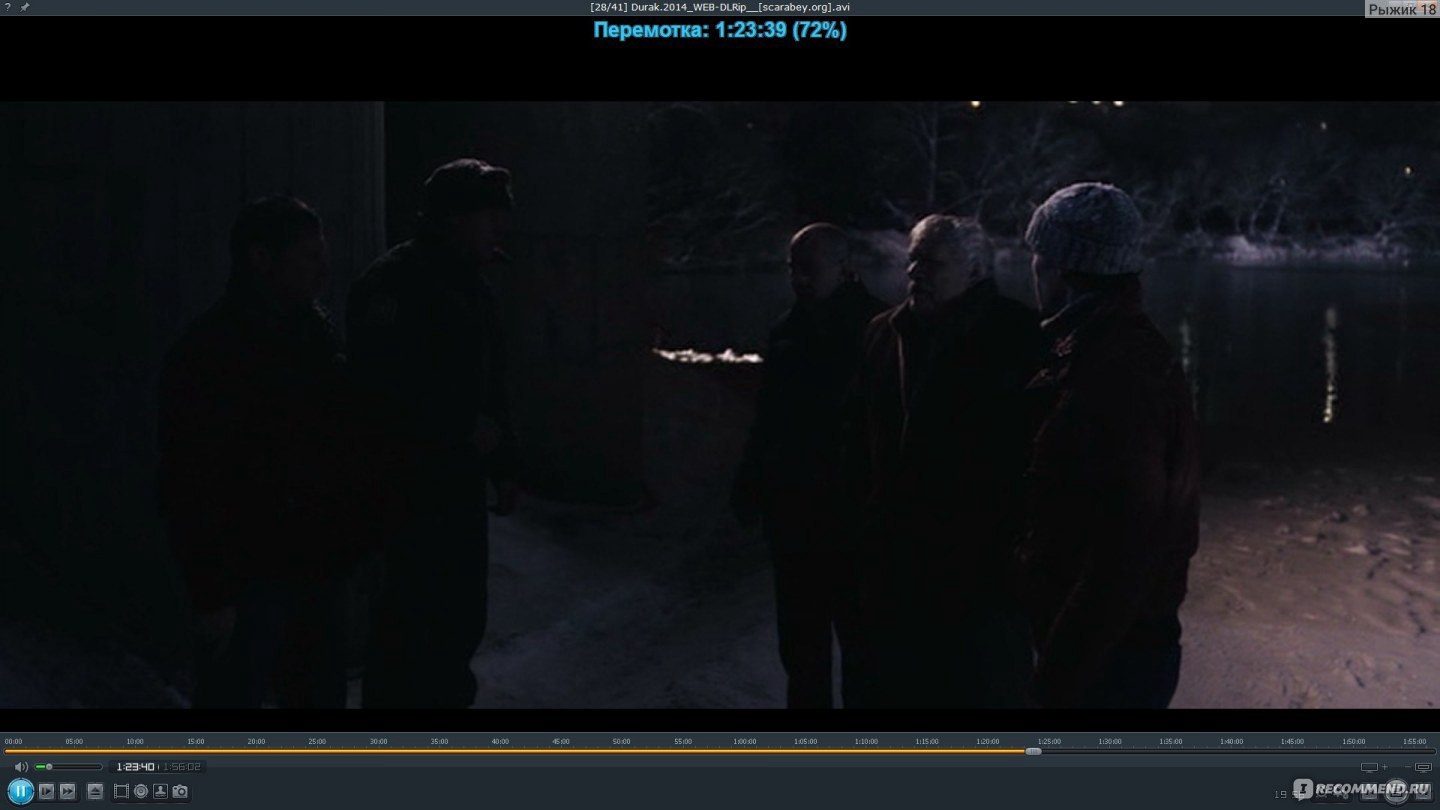This screenshot has height=810, width=1440.
Task: Seek to the 1:45:00 timeline mark
Action: click(x=1292, y=741)
